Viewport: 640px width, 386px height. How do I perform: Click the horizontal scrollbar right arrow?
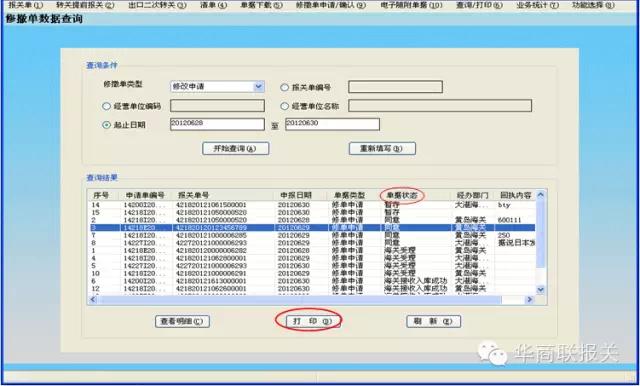(x=529, y=299)
